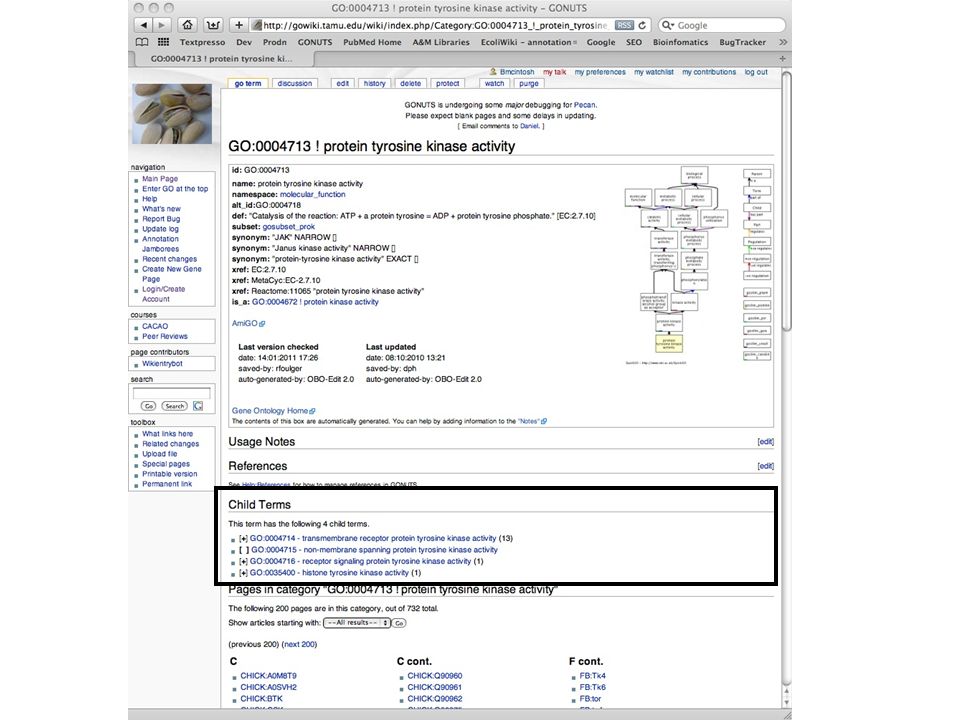This screenshot has width=960, height=720.
Task: Open the FB:Tk4 page
Action: [593, 676]
